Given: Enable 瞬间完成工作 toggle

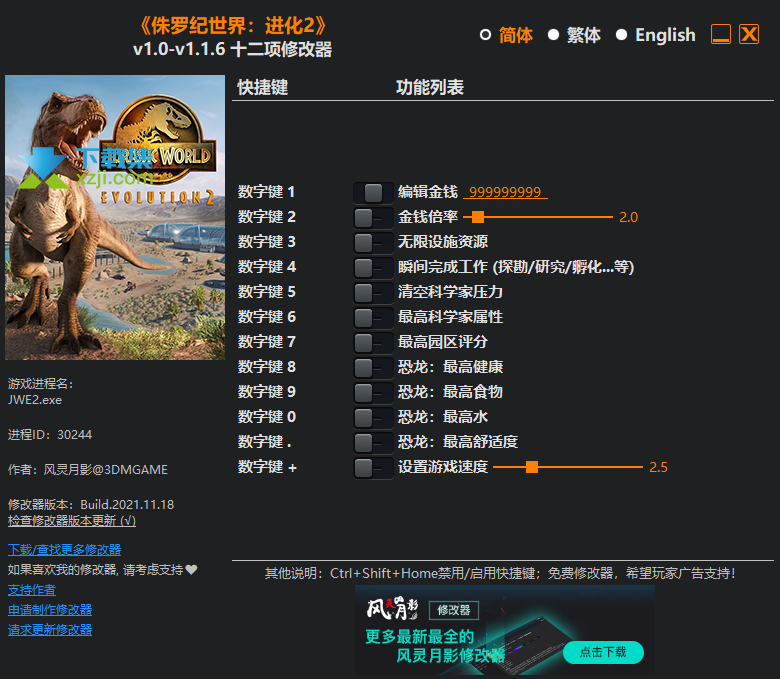Looking at the screenshot, I should (373, 268).
